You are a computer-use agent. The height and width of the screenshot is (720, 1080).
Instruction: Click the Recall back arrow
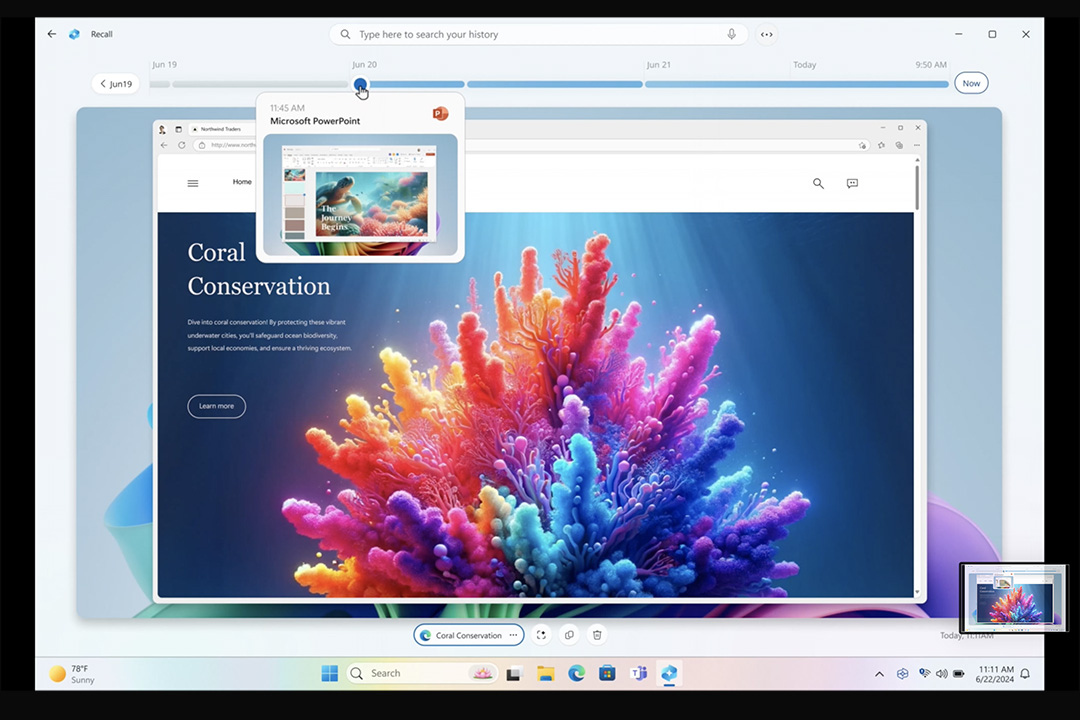(52, 34)
